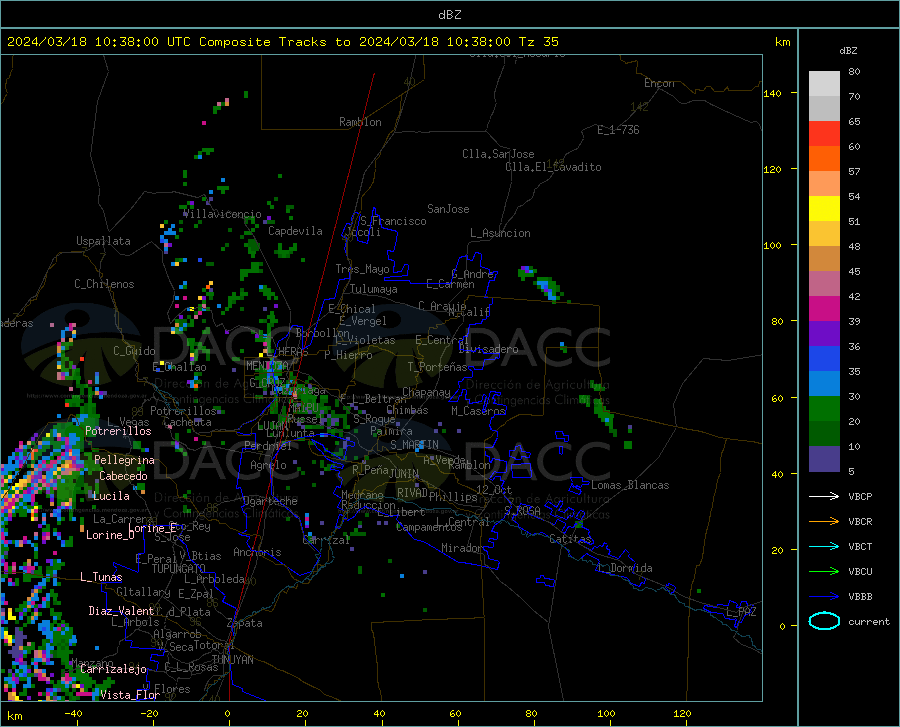The width and height of the screenshot is (900, 727).
Task: Click the green VBCU arrow legend icon
Action: coord(824,572)
